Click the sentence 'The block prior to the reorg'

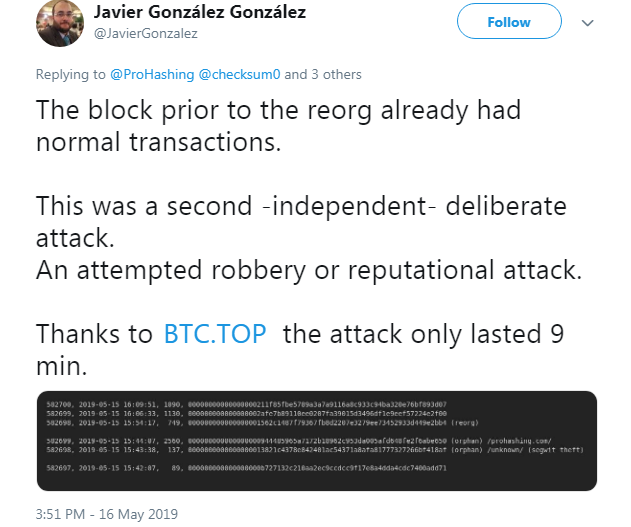point(278,110)
